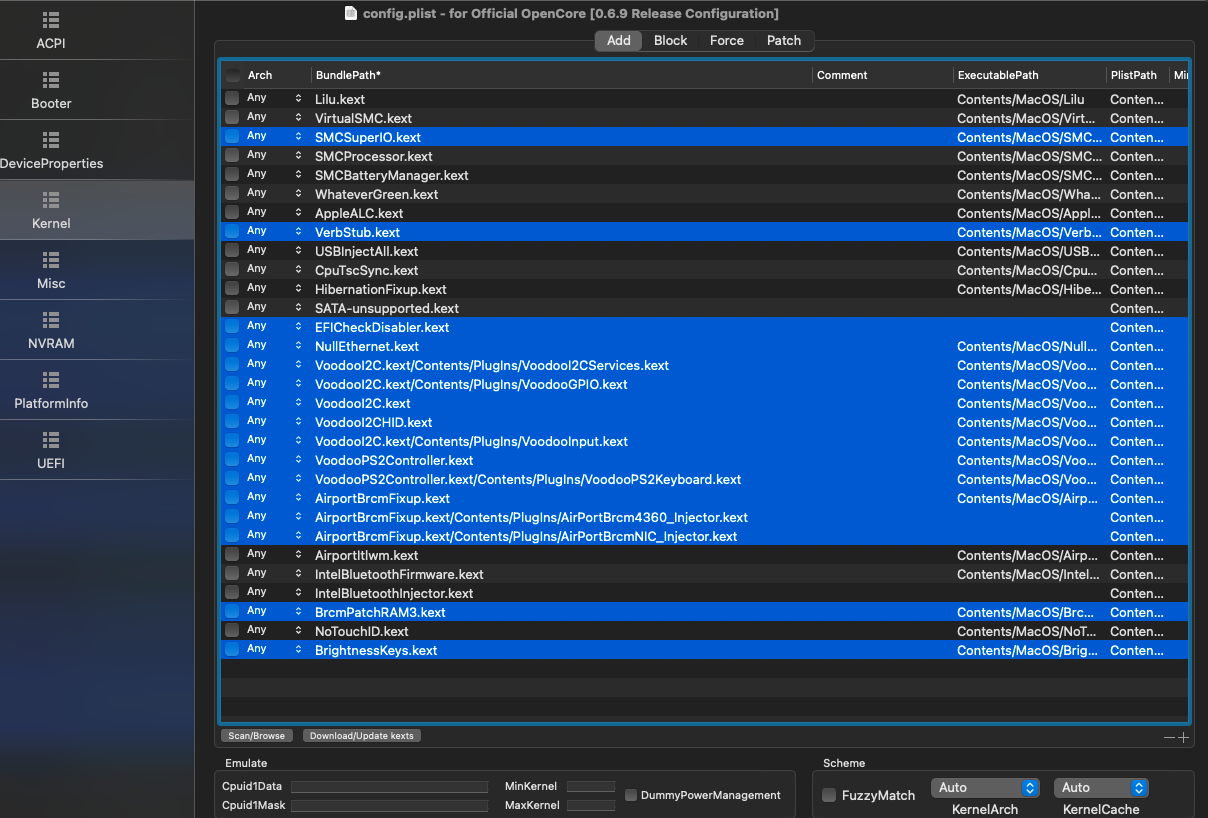
Task: Open the Misc section icon
Action: click(x=51, y=260)
